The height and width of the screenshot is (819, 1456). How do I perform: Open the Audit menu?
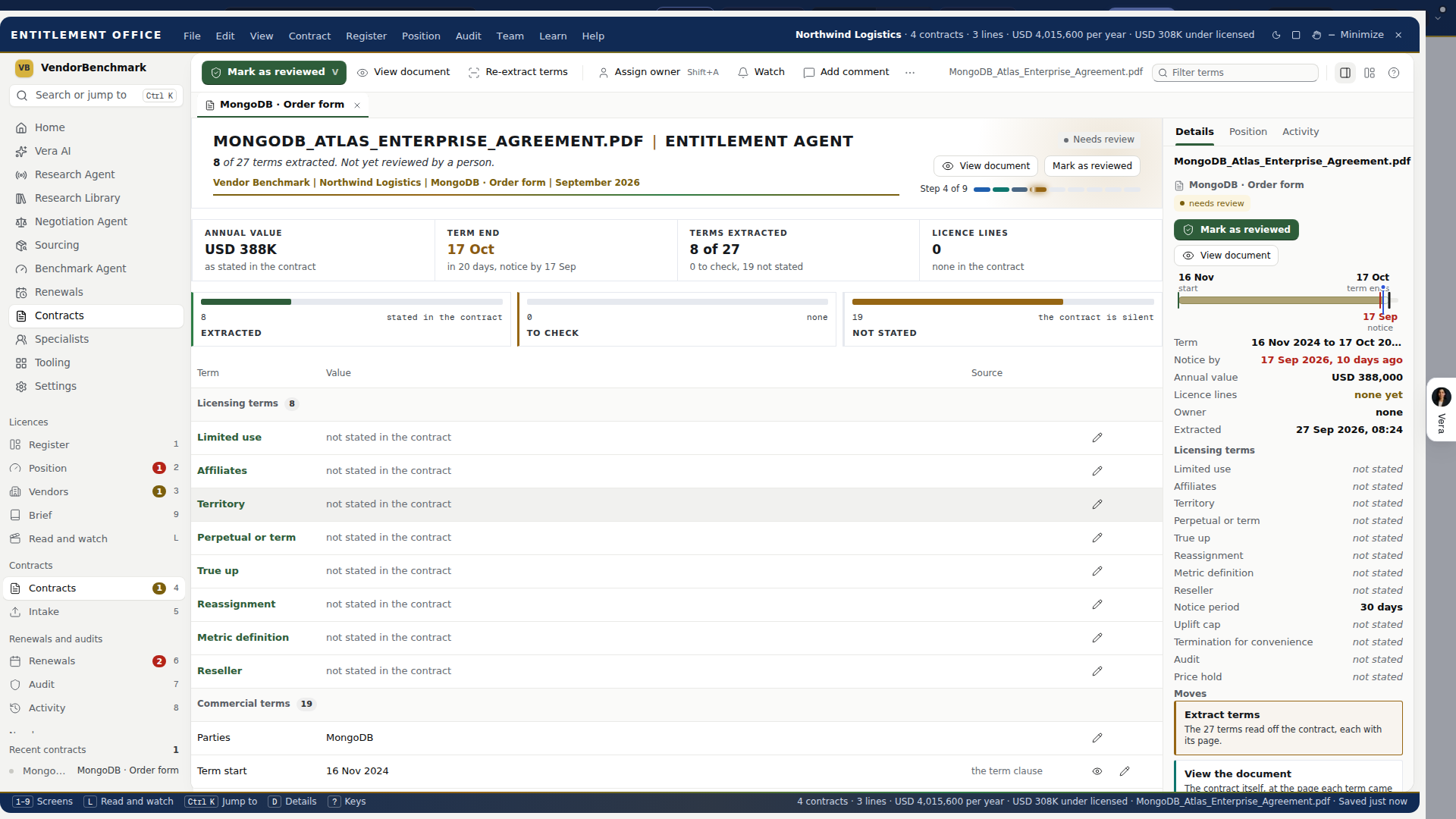(468, 36)
